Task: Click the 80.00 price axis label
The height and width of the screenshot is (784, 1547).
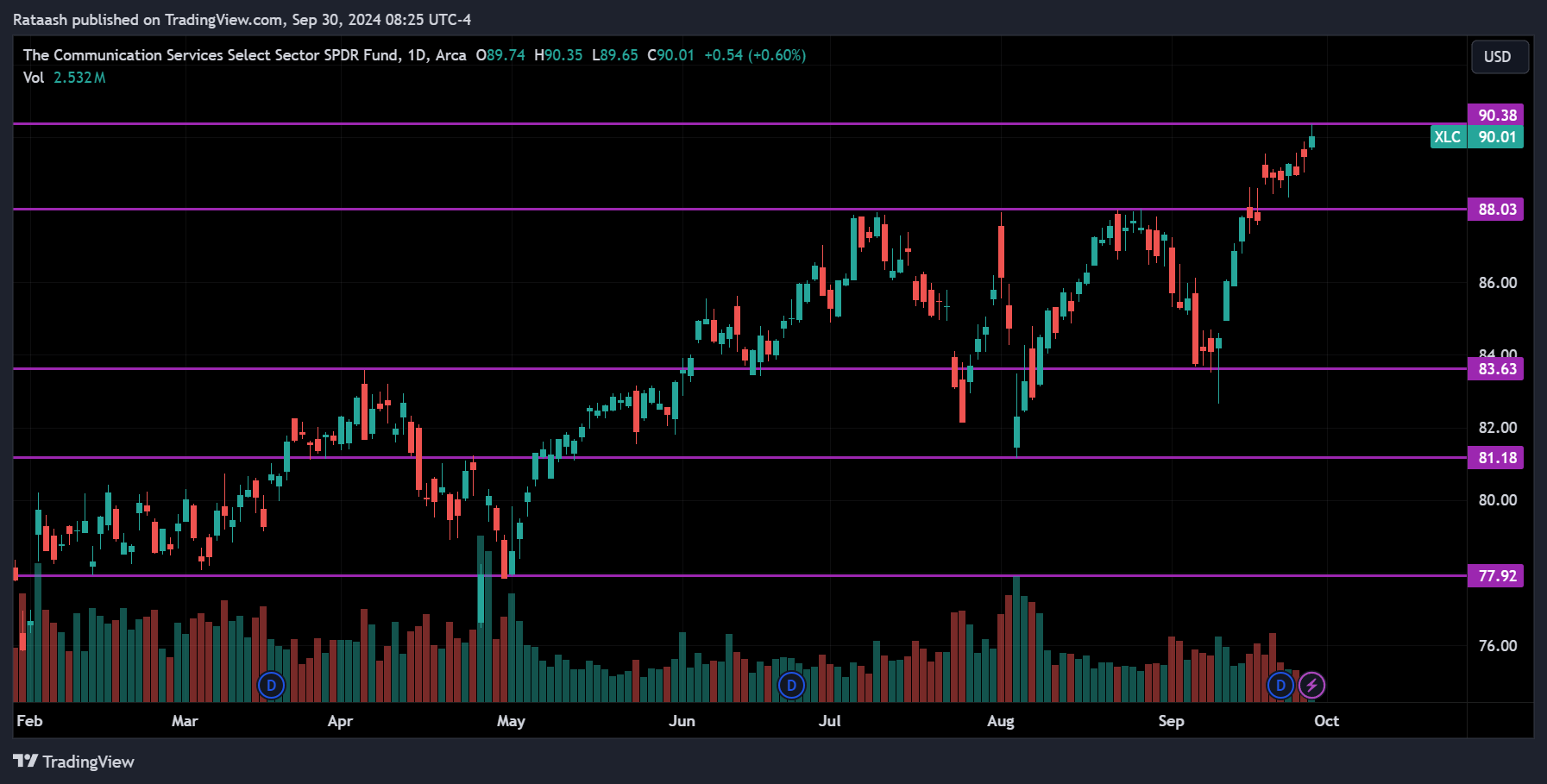Action: 1498,500
